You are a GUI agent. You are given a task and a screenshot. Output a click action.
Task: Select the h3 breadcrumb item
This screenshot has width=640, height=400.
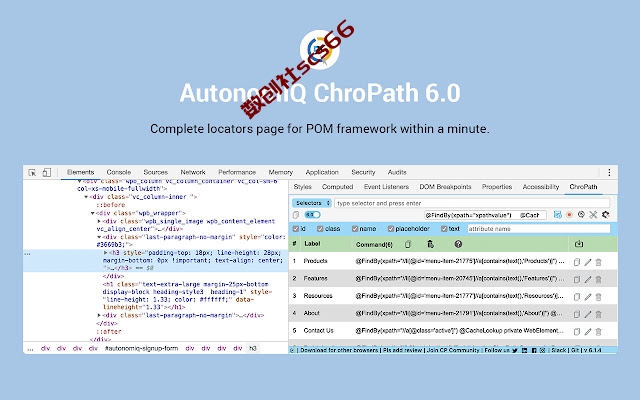point(253,349)
